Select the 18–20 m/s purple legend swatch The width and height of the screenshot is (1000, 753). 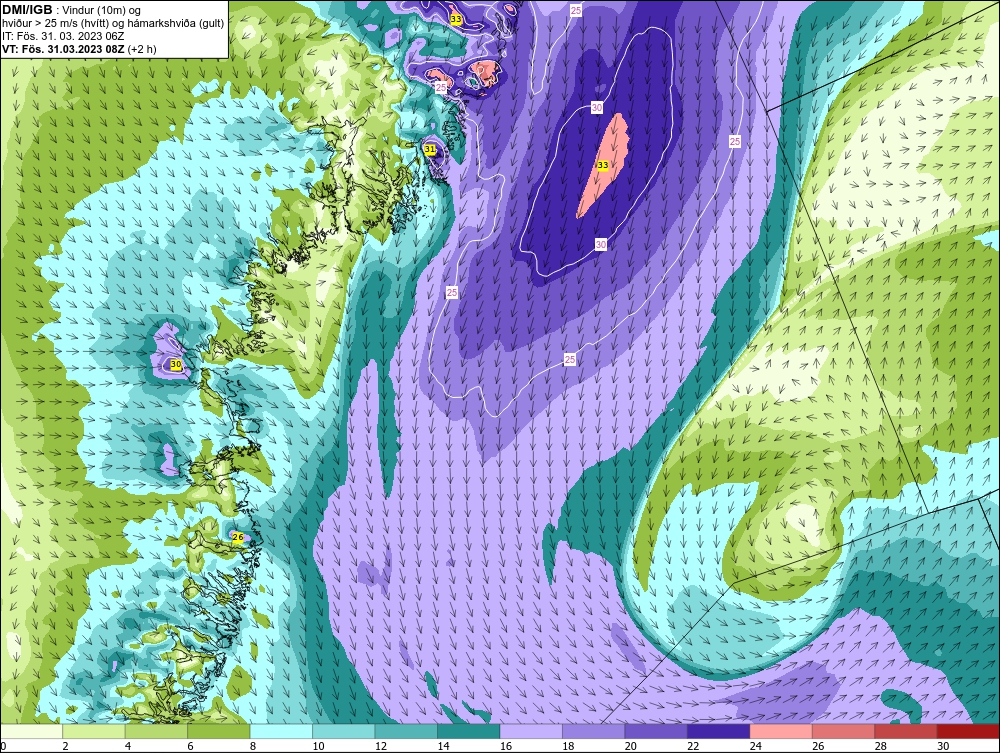tap(594, 731)
